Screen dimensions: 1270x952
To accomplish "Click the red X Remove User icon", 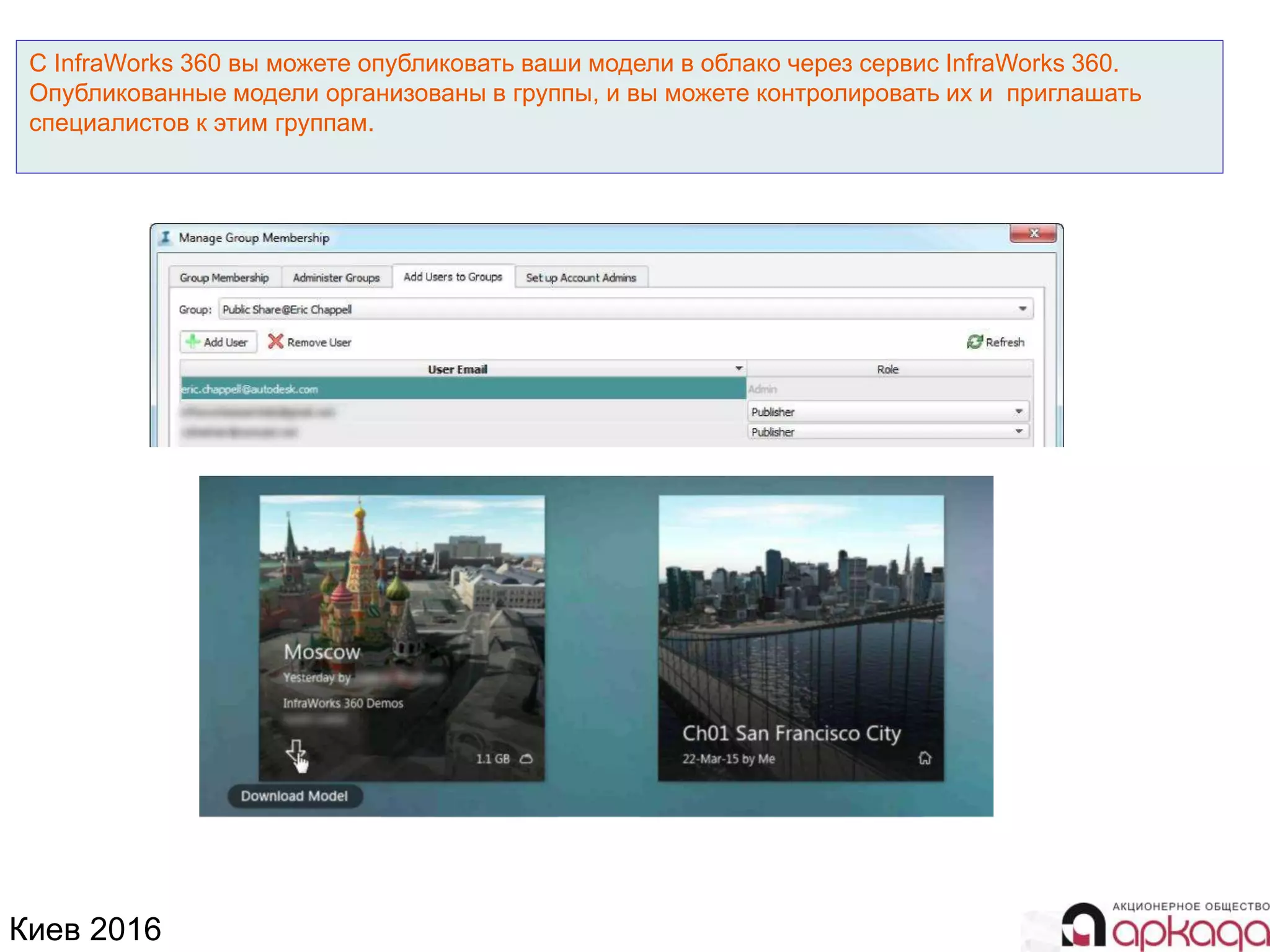I will coord(275,342).
